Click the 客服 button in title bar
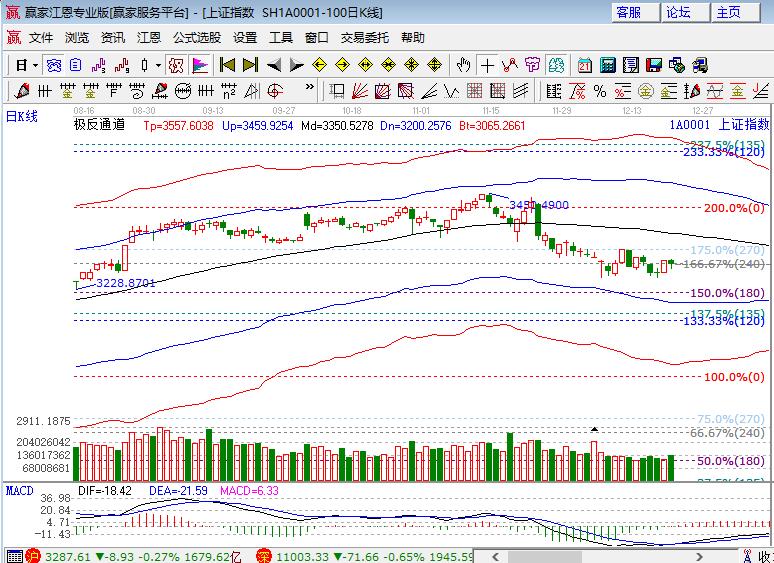The height and width of the screenshot is (563, 774). click(629, 12)
